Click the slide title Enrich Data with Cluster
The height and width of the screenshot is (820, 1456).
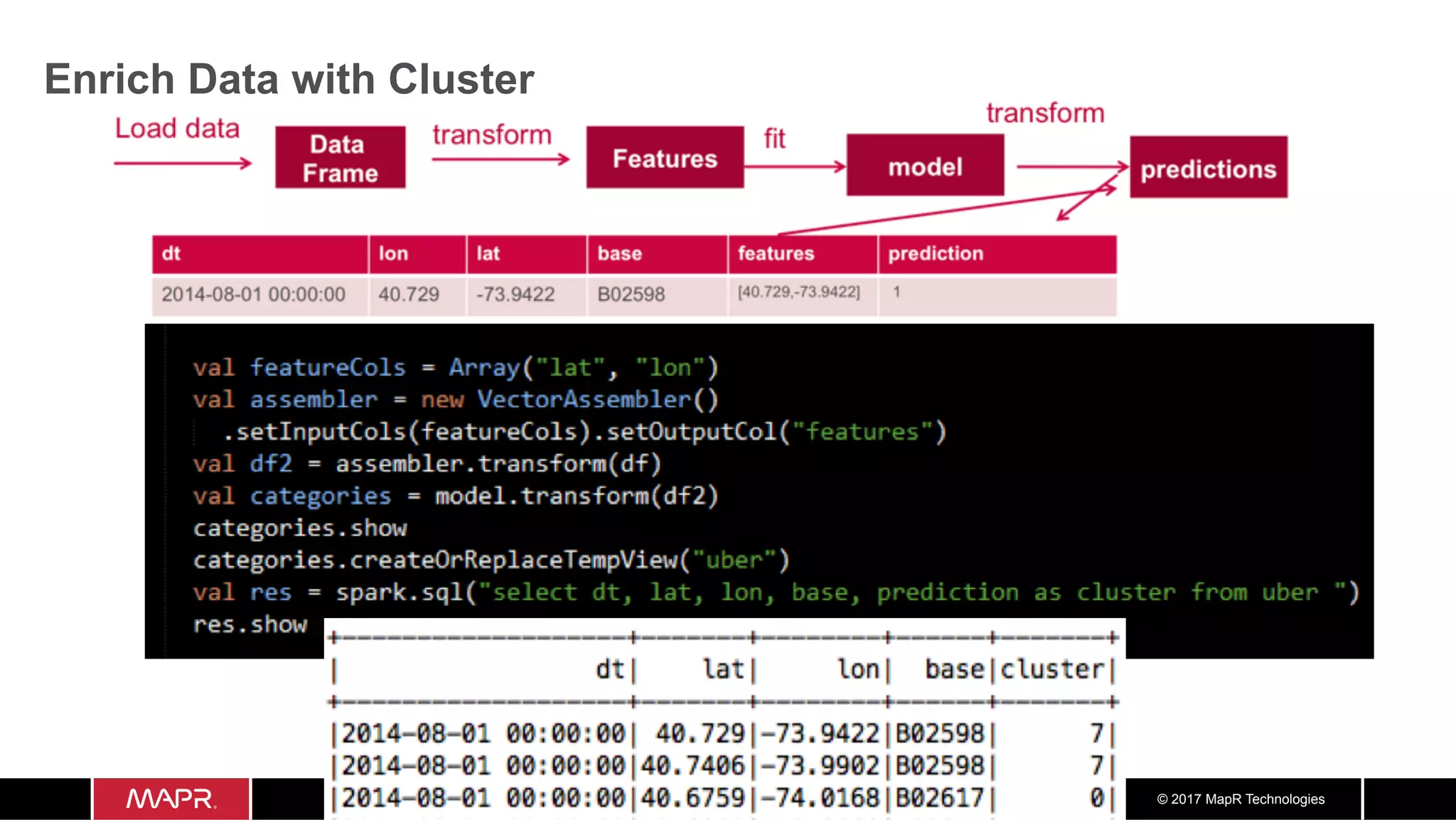289,79
